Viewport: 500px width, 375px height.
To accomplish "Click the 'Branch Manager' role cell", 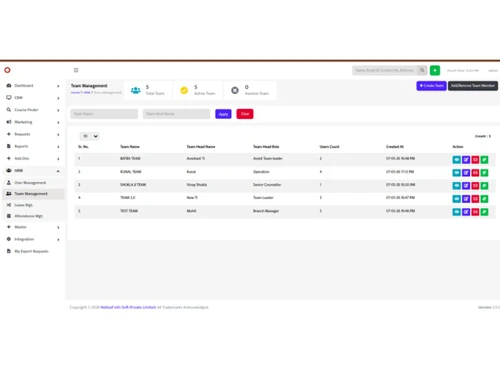I will point(266,211).
